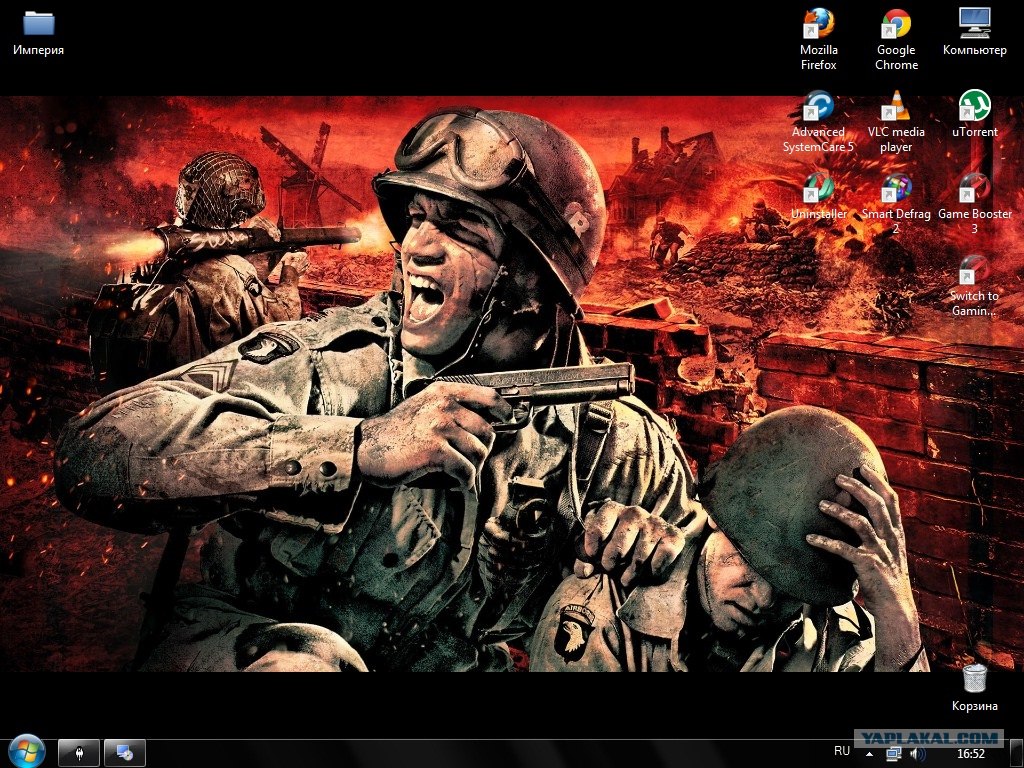Open the Google Chrome shortcut
Viewport: 1024px width, 768px height.
click(x=896, y=39)
